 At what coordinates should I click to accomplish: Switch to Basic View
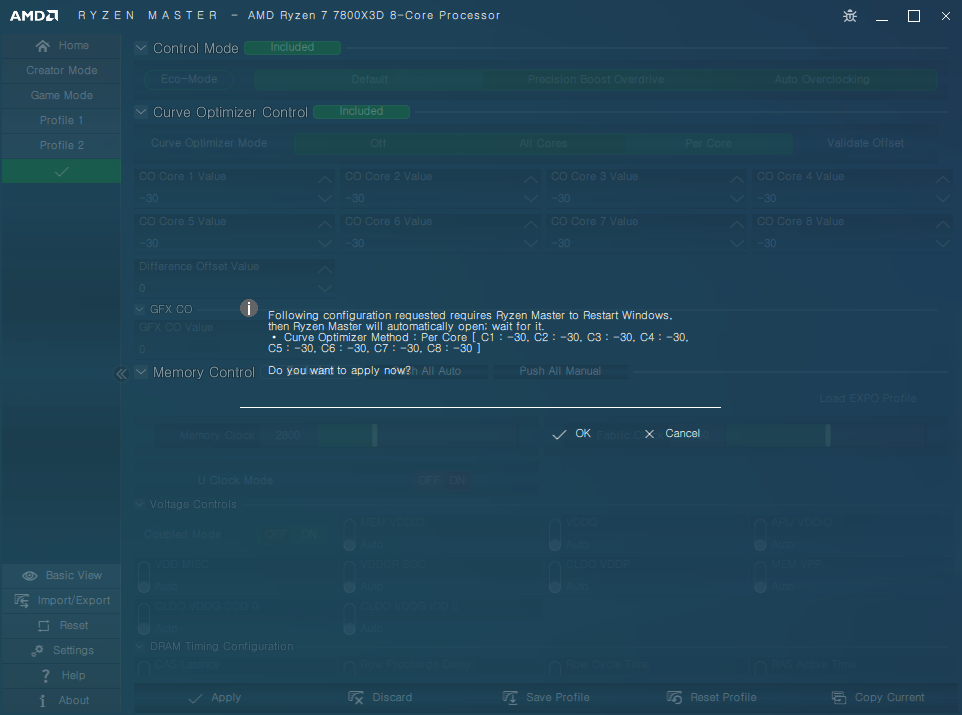point(61,576)
